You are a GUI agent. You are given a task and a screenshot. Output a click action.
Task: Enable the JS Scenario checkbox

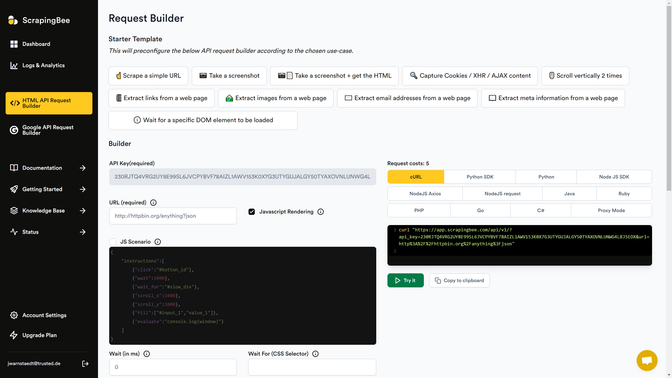(x=113, y=242)
